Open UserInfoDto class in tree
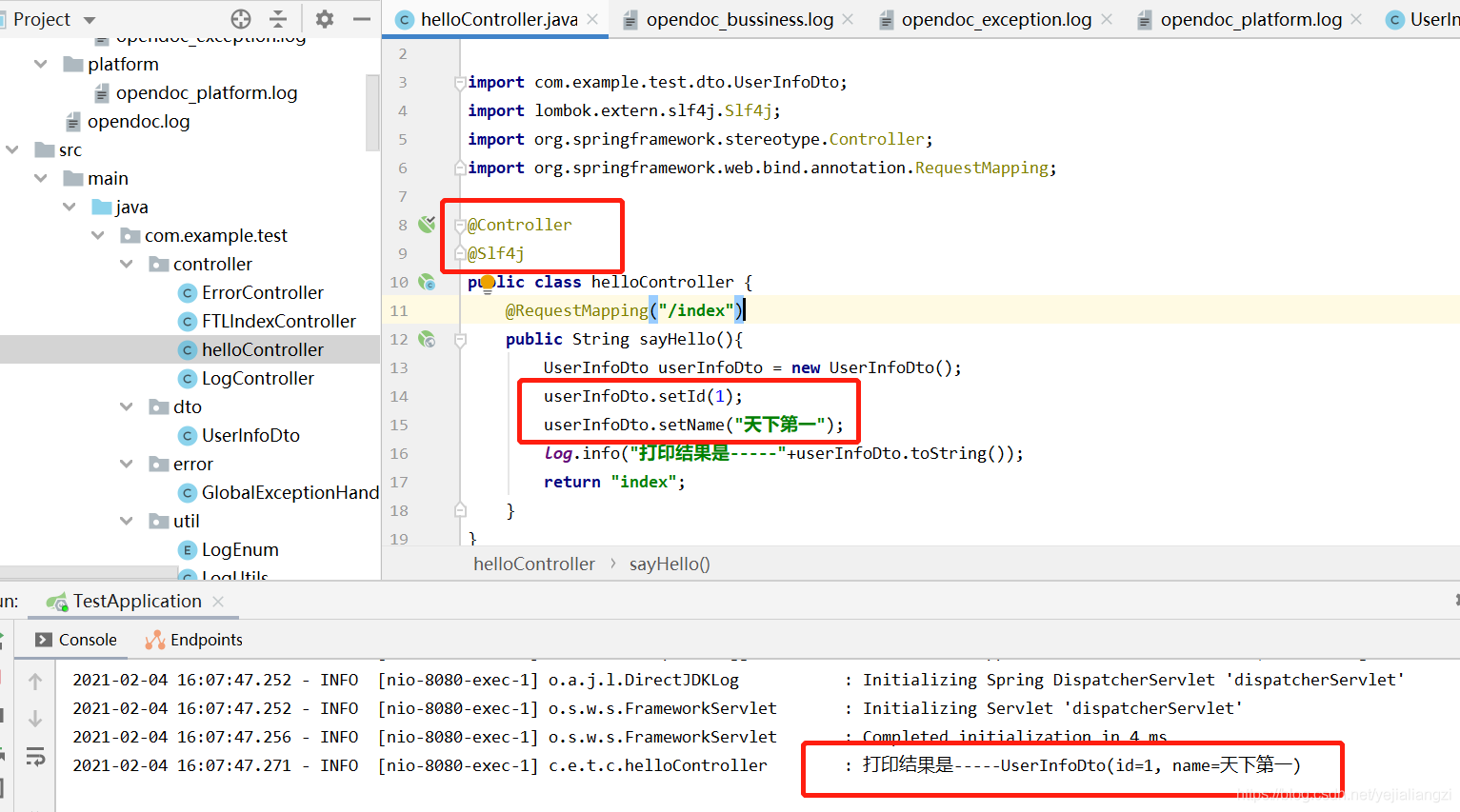Image resolution: width=1460 pixels, height=812 pixels. [250, 435]
